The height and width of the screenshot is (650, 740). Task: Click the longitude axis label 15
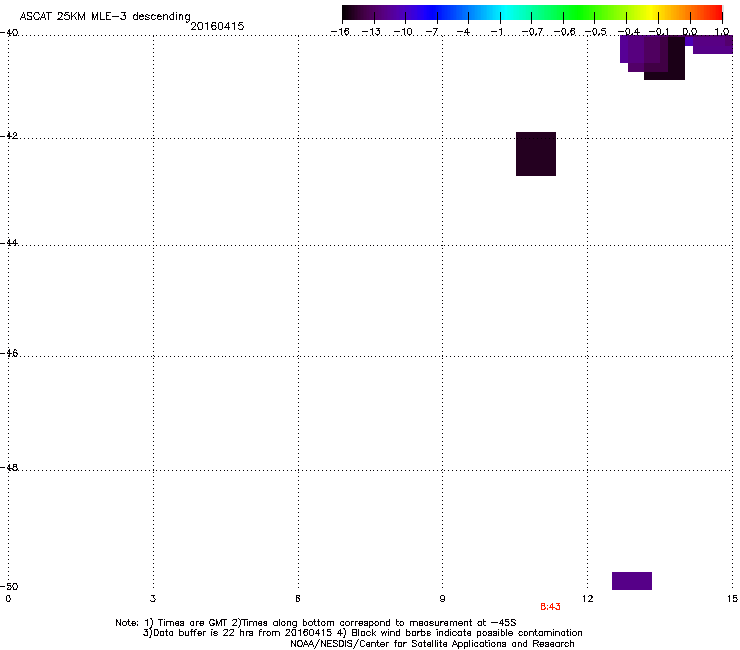732,599
